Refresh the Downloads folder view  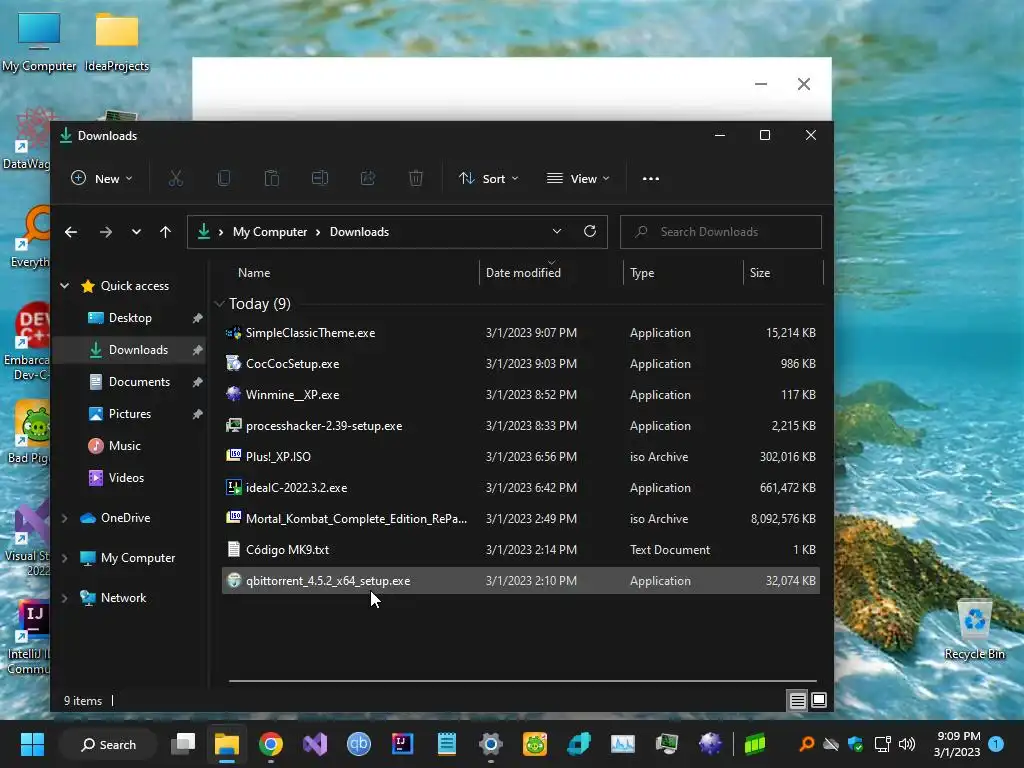pos(590,231)
